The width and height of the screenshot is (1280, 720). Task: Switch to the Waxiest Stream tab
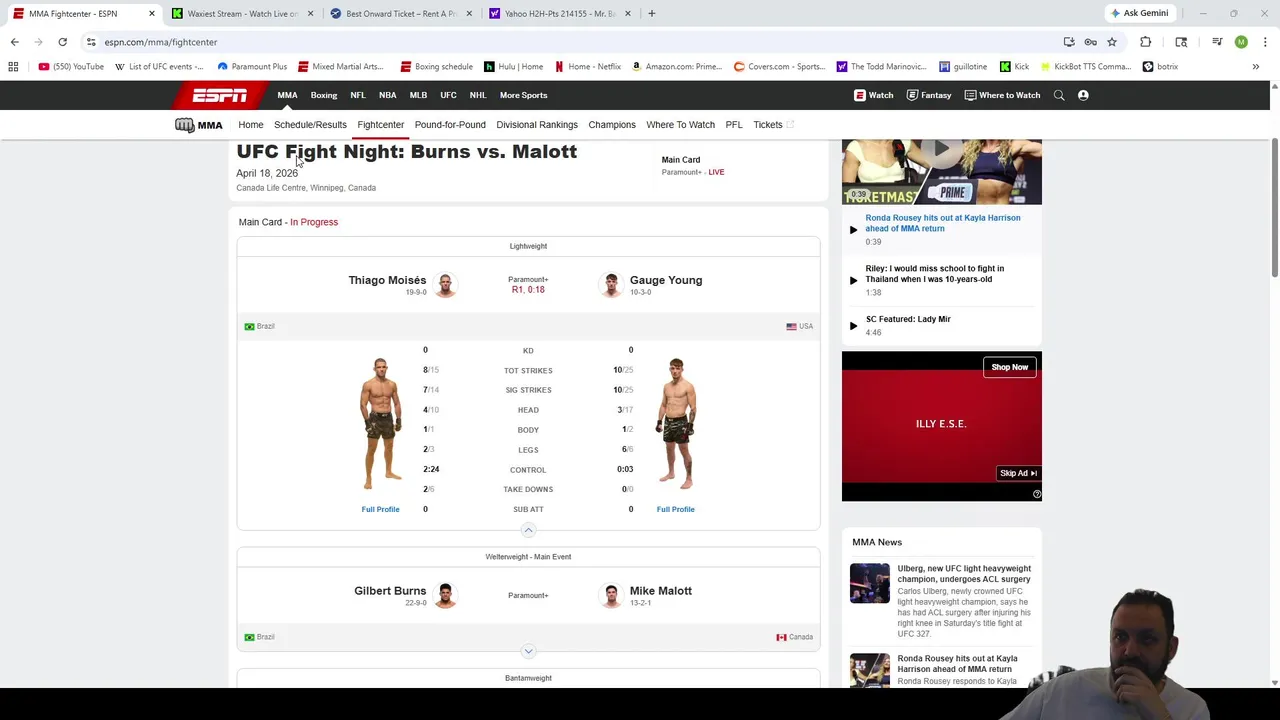tap(241, 13)
